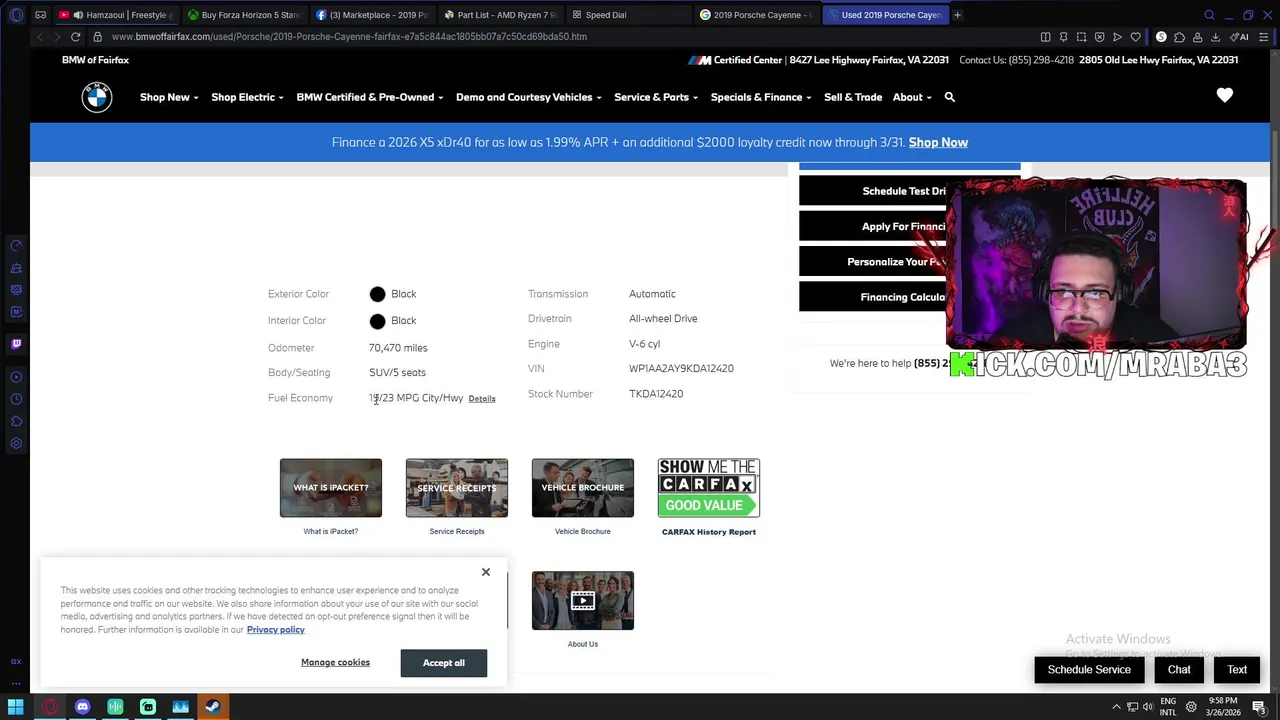Open Steam from the taskbar
The height and width of the screenshot is (720, 1280).
[x=213, y=707]
